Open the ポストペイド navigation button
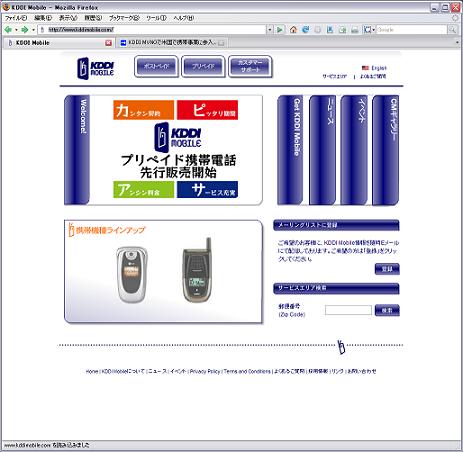 (x=156, y=67)
